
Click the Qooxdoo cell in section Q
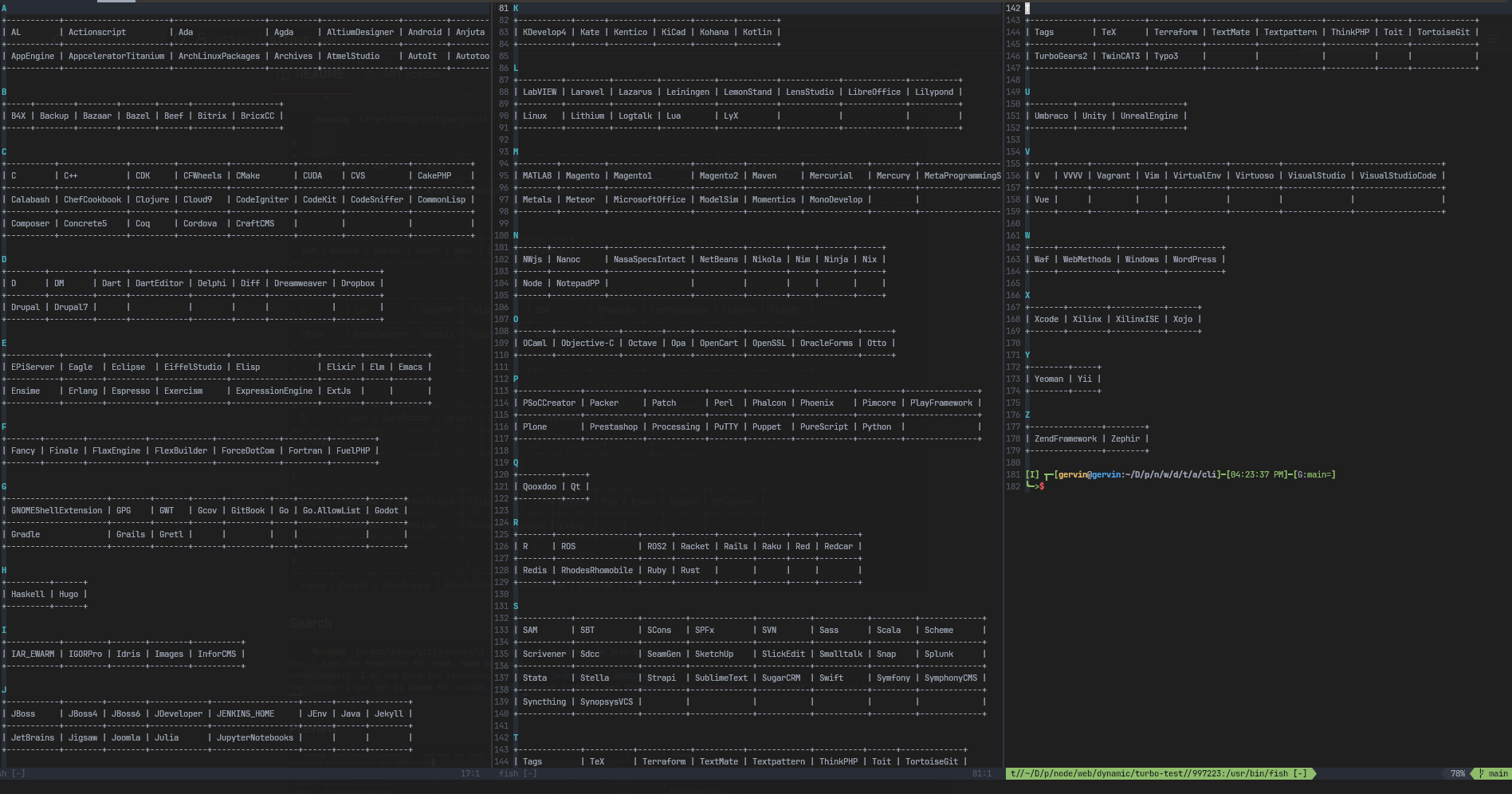click(x=540, y=486)
